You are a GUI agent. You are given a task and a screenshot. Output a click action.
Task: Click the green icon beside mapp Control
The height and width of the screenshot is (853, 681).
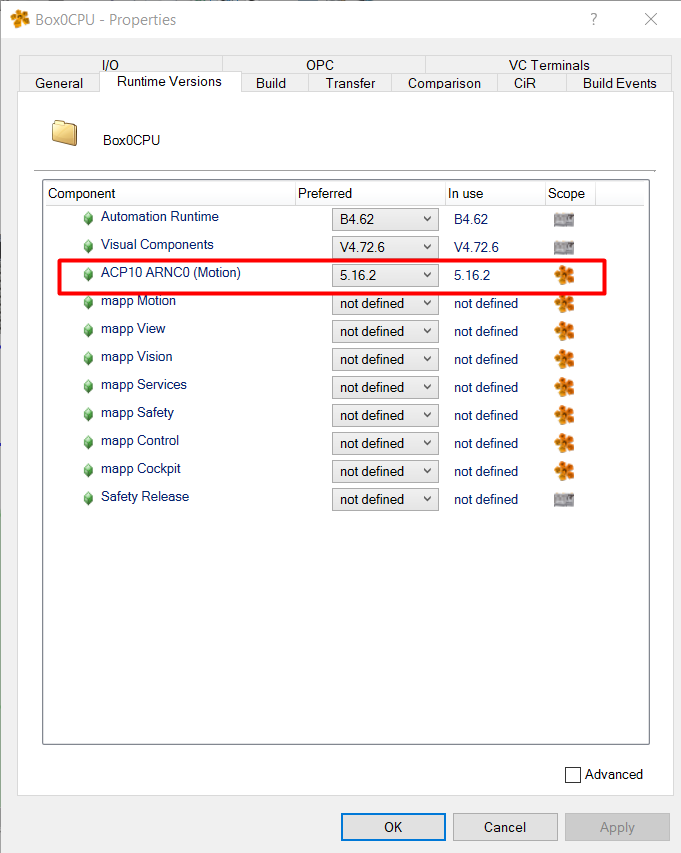tap(88, 442)
